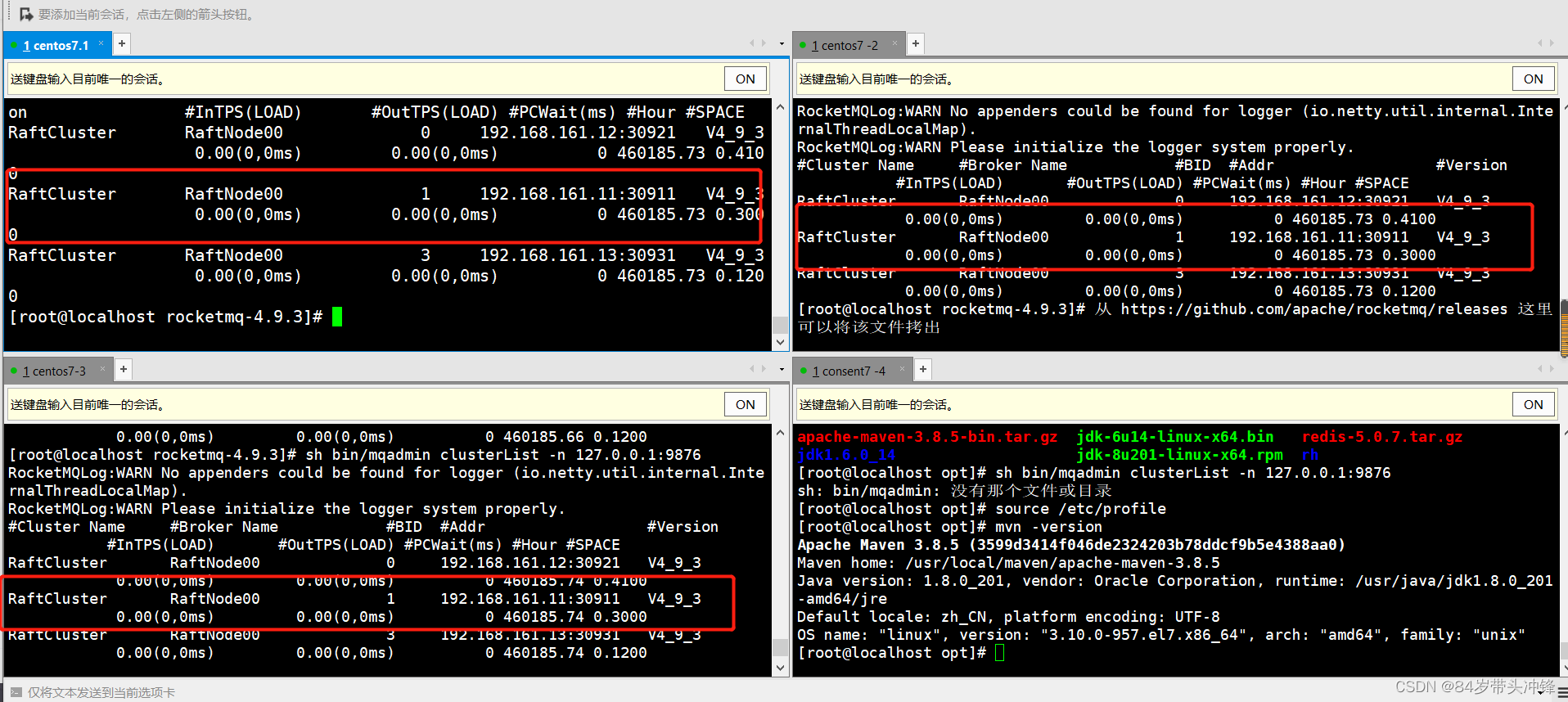Click '#Version' column header in centos7 -2 pane
The width and height of the screenshot is (1568, 702).
coord(1471,165)
